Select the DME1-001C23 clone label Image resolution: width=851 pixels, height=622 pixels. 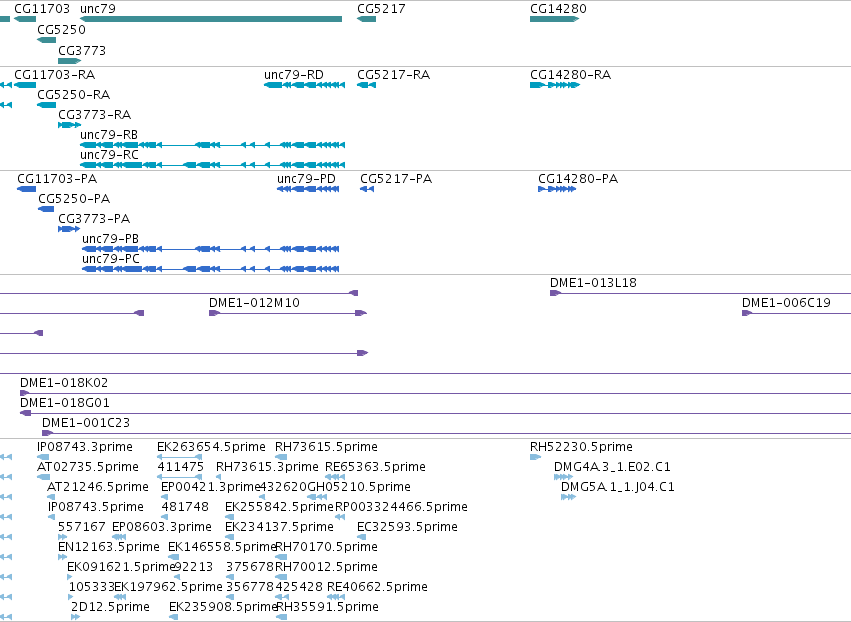tap(86, 423)
